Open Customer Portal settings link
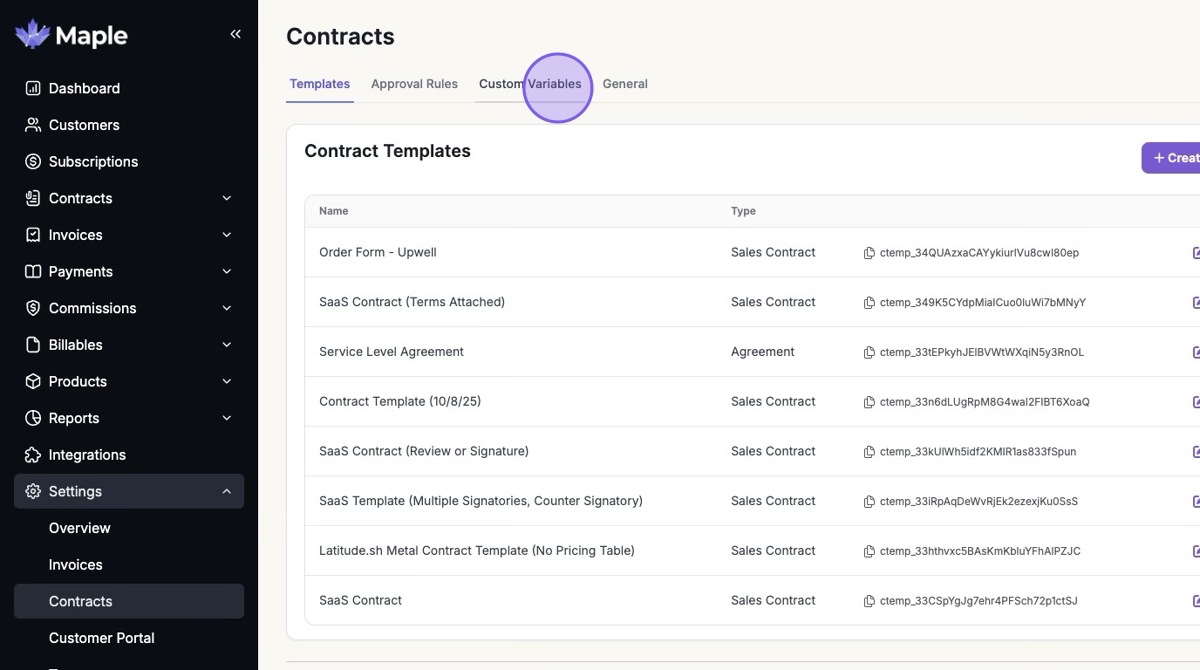 (101, 638)
